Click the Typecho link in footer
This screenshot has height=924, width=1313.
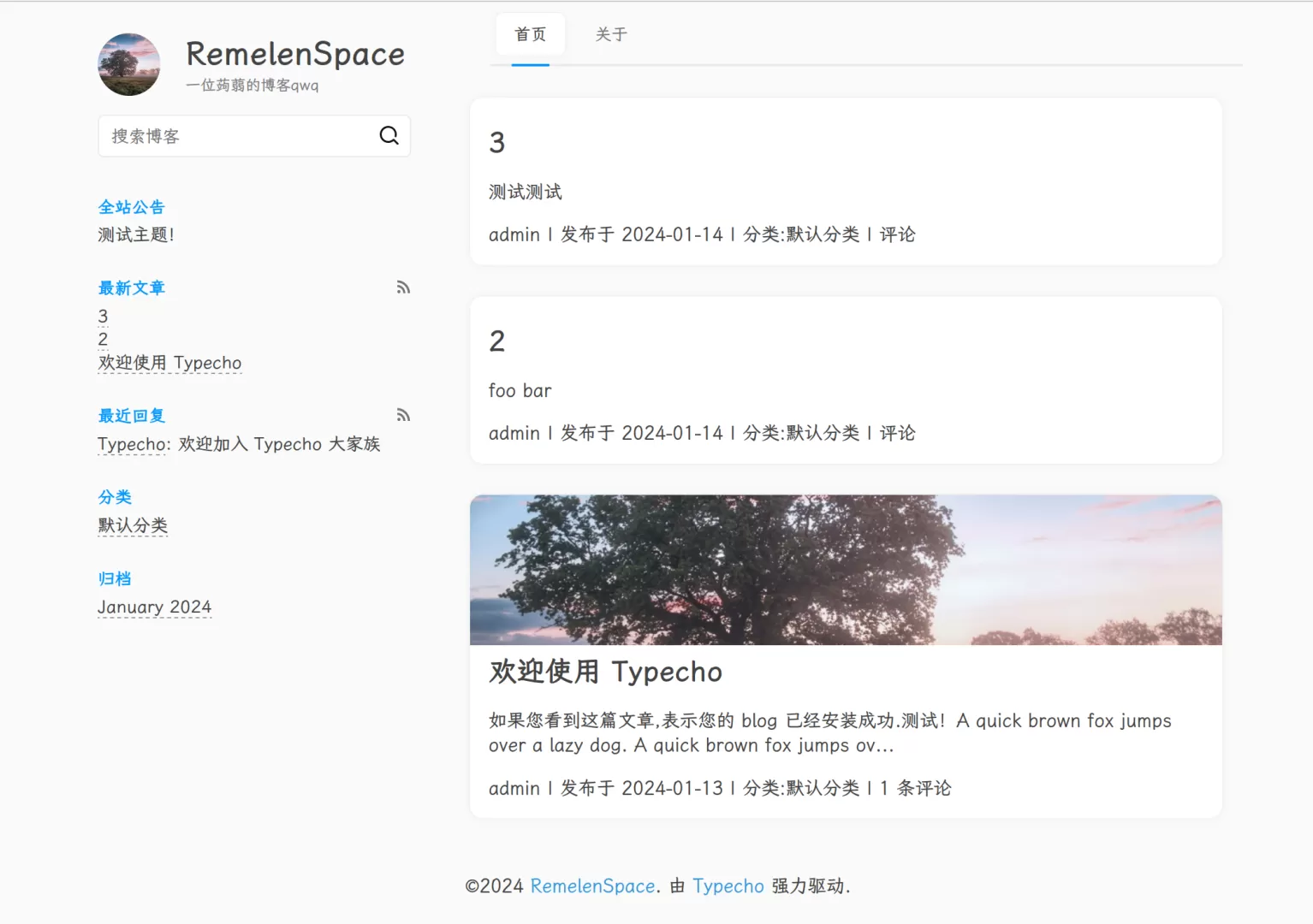coord(728,886)
